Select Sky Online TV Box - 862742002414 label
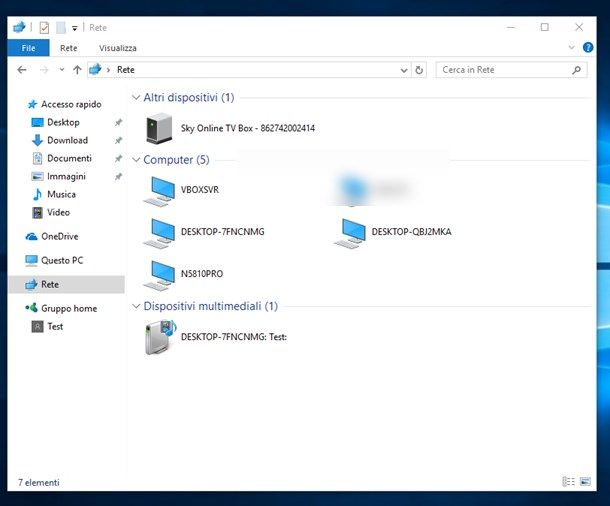This screenshot has height=506, width=610. (x=248, y=128)
